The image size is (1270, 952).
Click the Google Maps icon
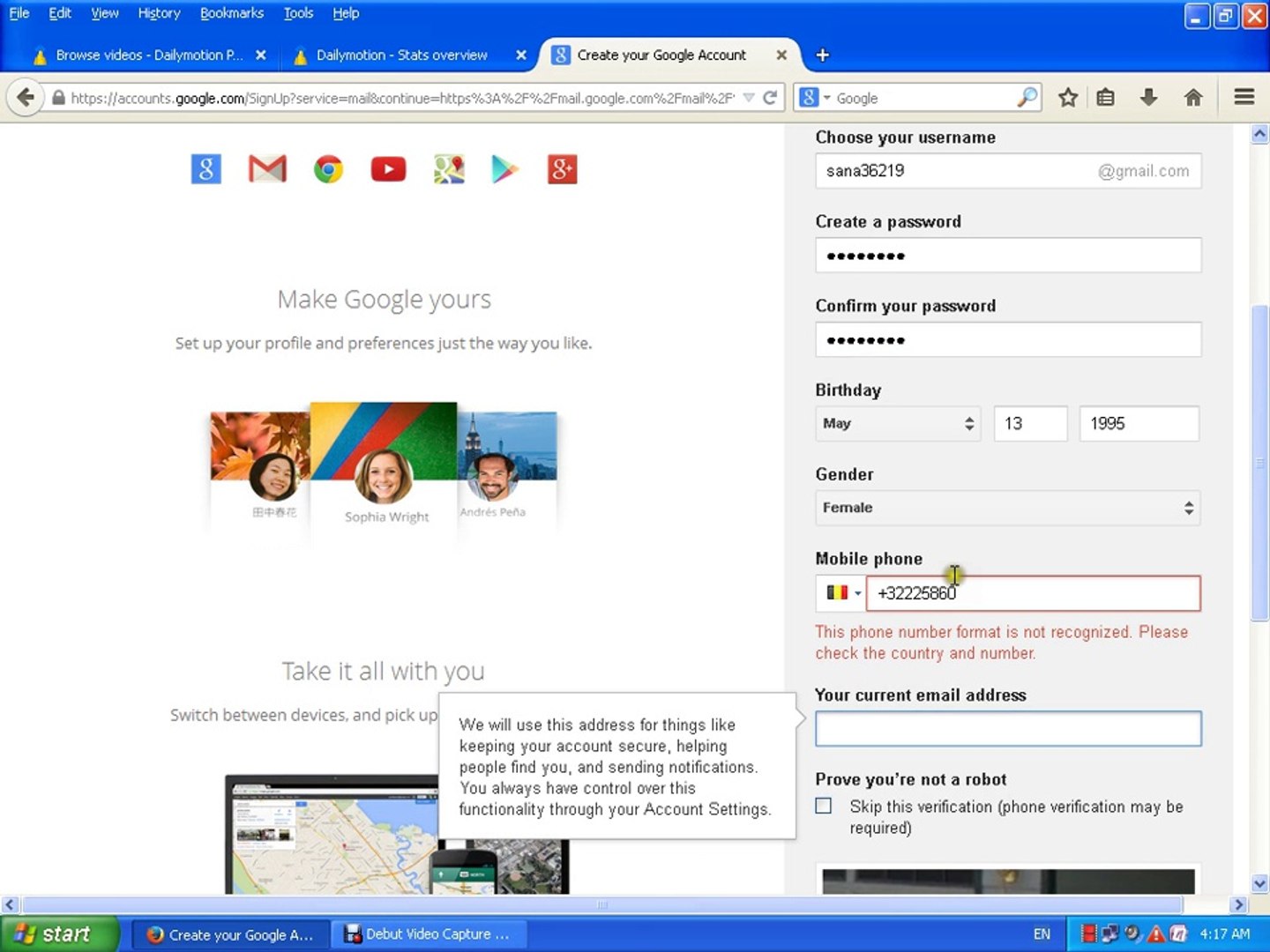449,169
